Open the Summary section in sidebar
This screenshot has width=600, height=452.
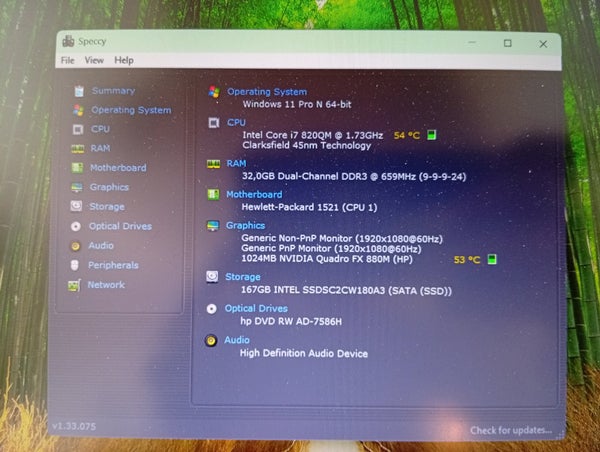pos(113,91)
